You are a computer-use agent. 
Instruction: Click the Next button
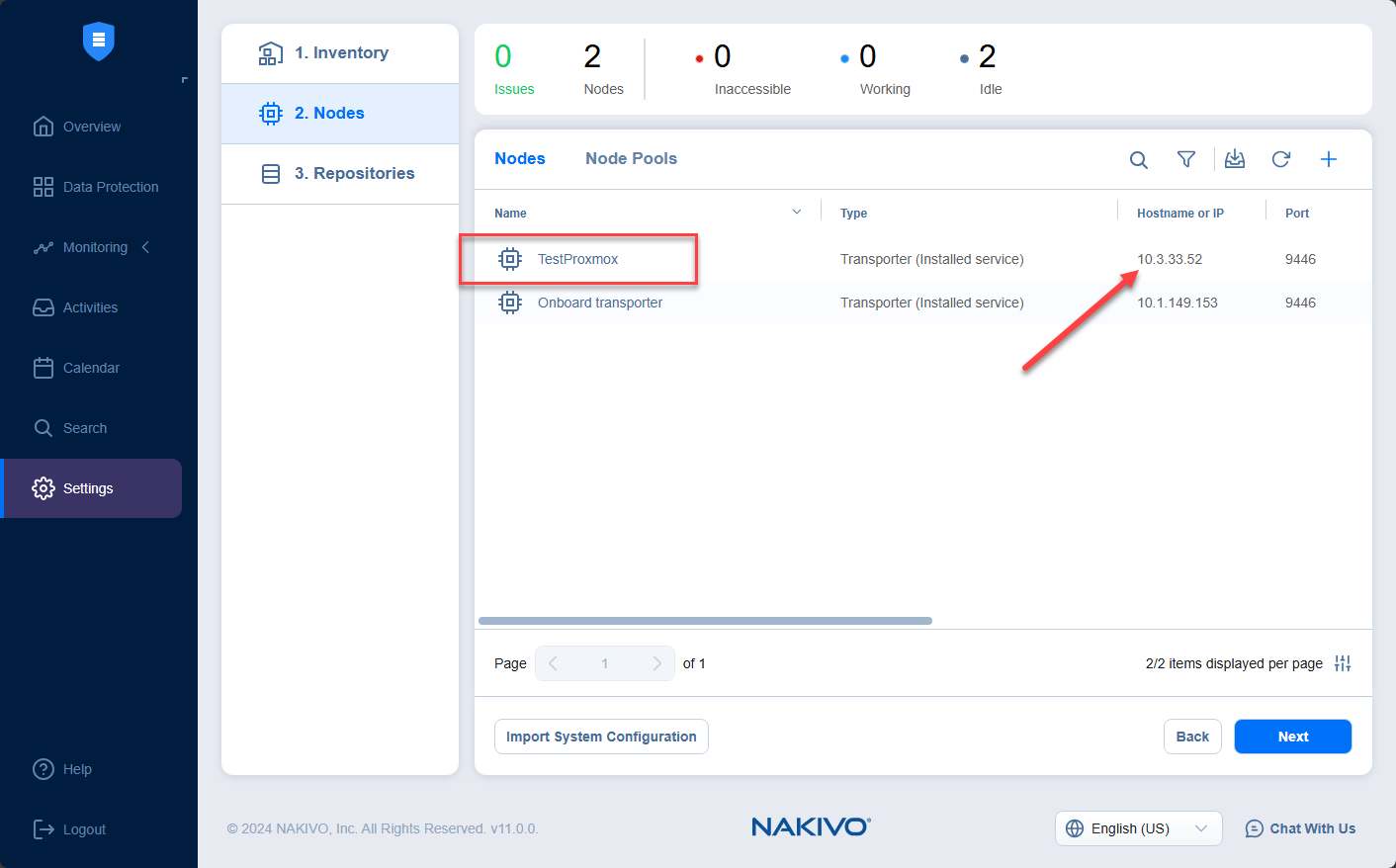coord(1293,737)
